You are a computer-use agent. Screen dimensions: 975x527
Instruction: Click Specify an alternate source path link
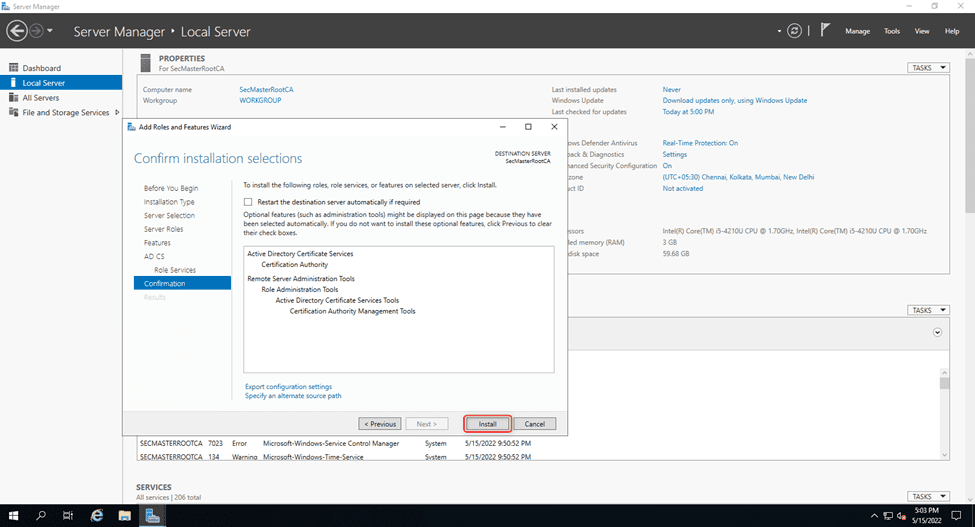tap(293, 396)
